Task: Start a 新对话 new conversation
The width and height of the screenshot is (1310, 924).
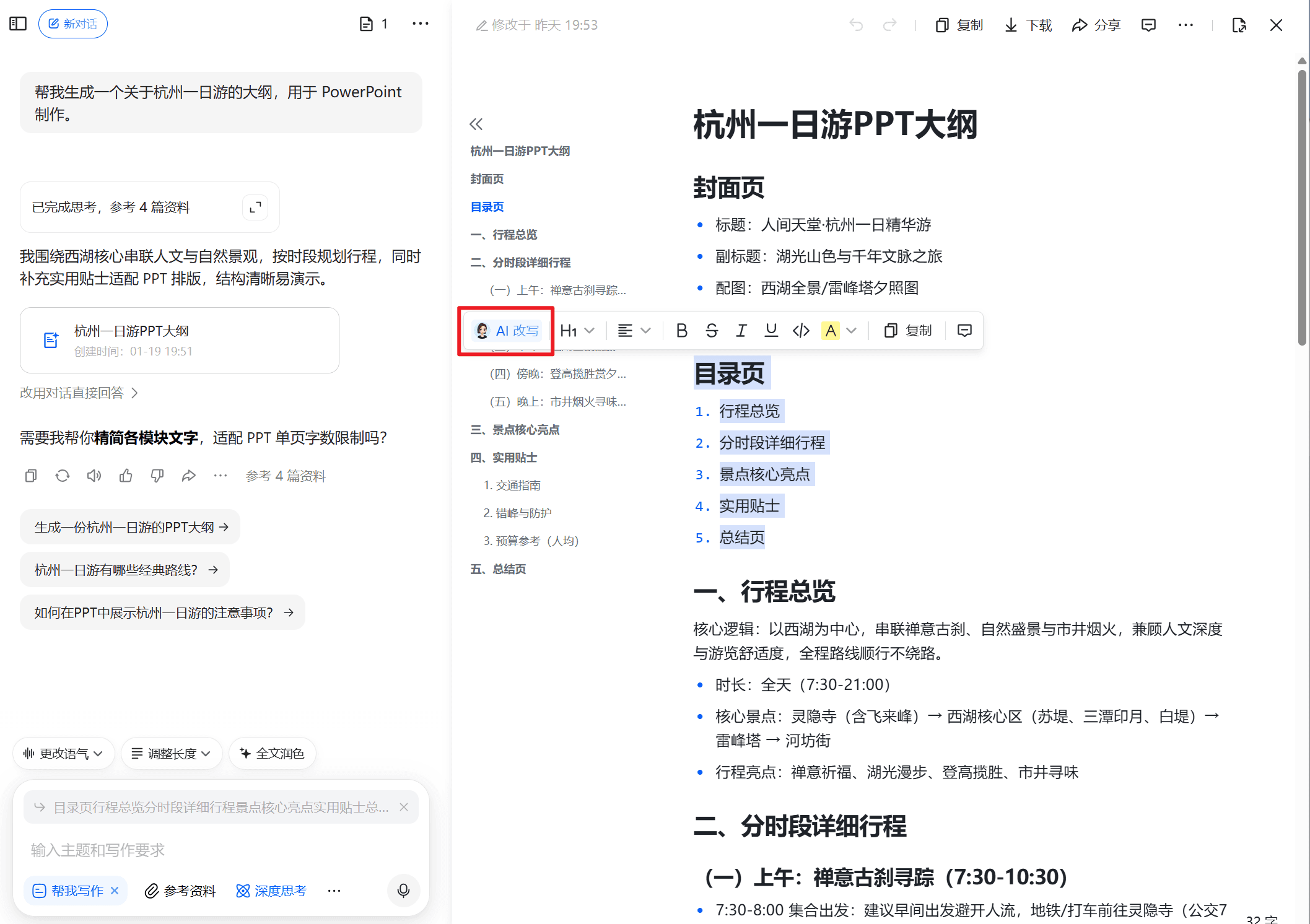Action: (x=73, y=24)
